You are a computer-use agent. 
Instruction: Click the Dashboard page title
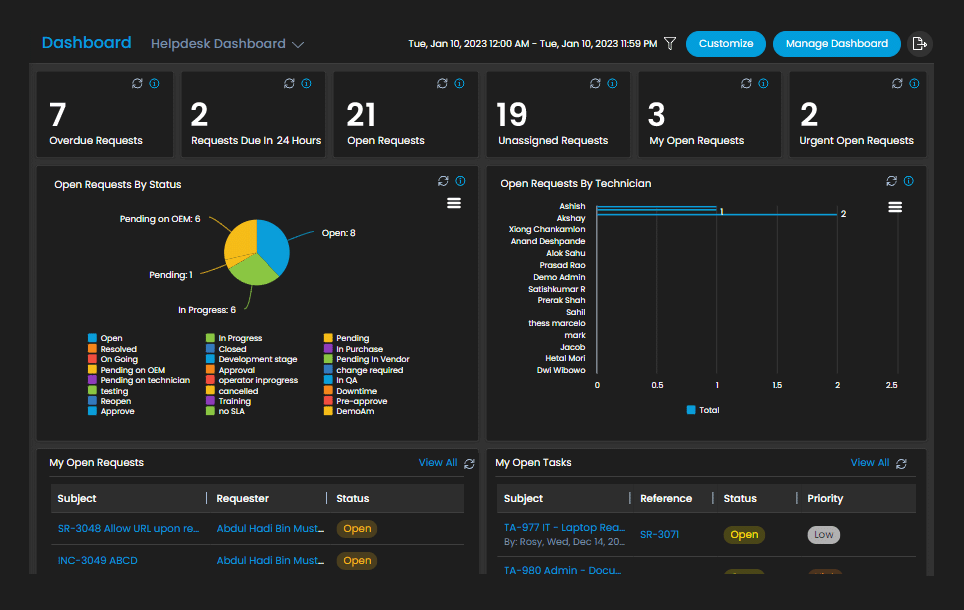86,42
